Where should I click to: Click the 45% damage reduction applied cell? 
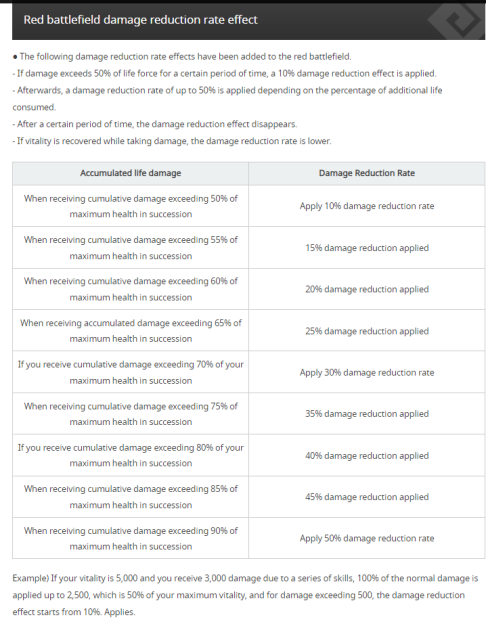point(367,497)
